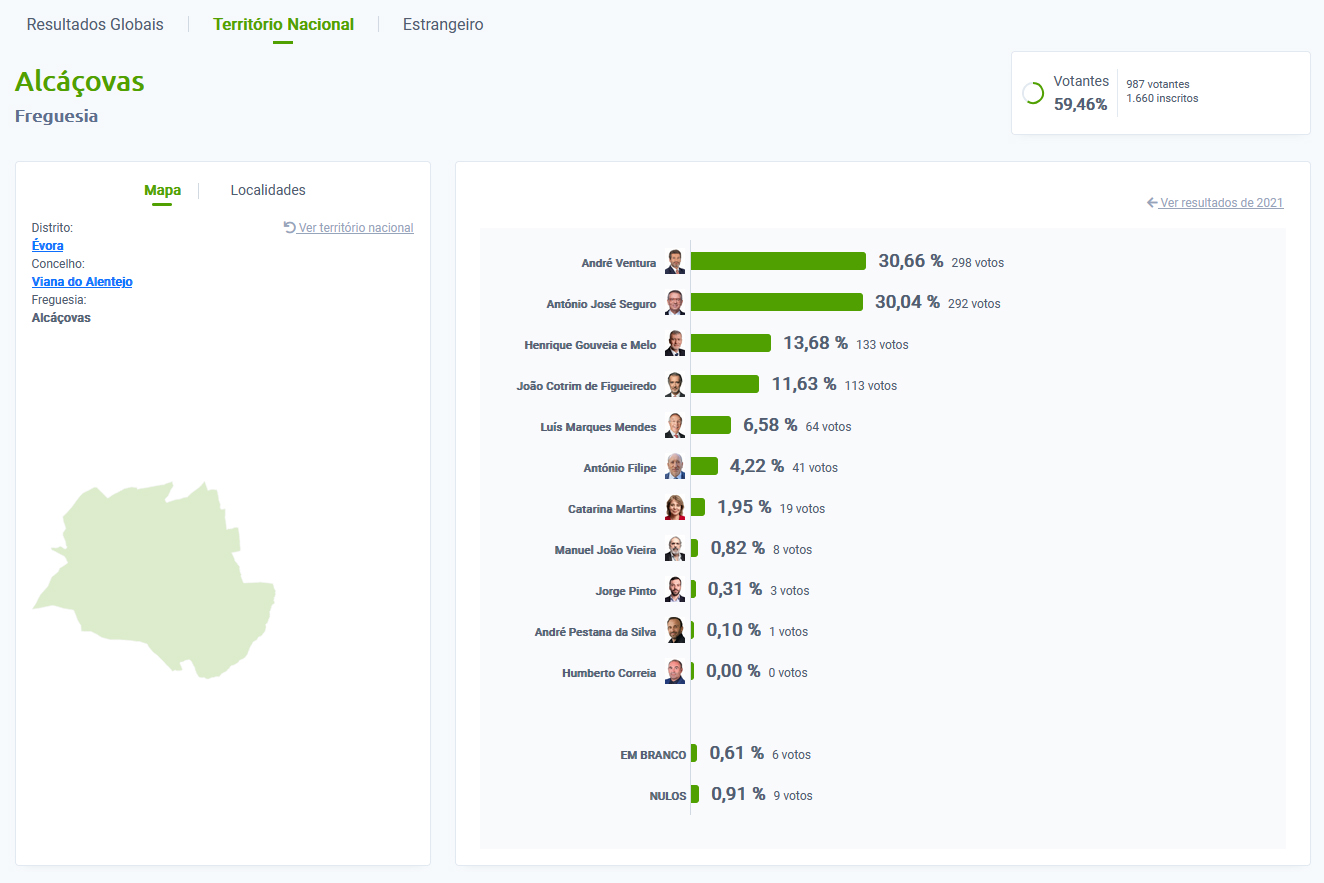Screen dimensions: 1324x883
Task: Click Luís Marques Mendes' portrait
Action: tap(675, 426)
